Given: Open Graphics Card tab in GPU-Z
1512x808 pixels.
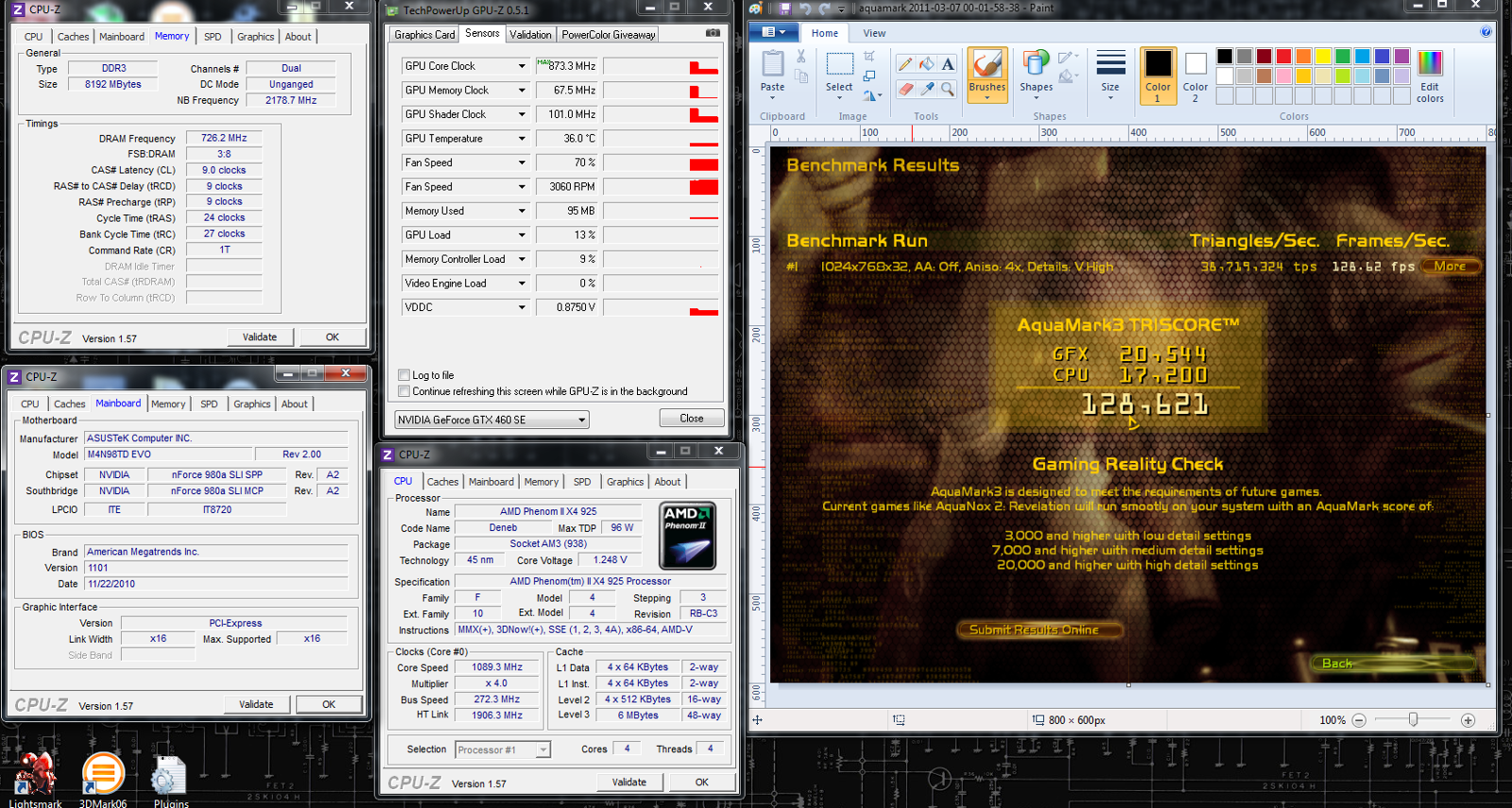Looking at the screenshot, I should pos(424,34).
